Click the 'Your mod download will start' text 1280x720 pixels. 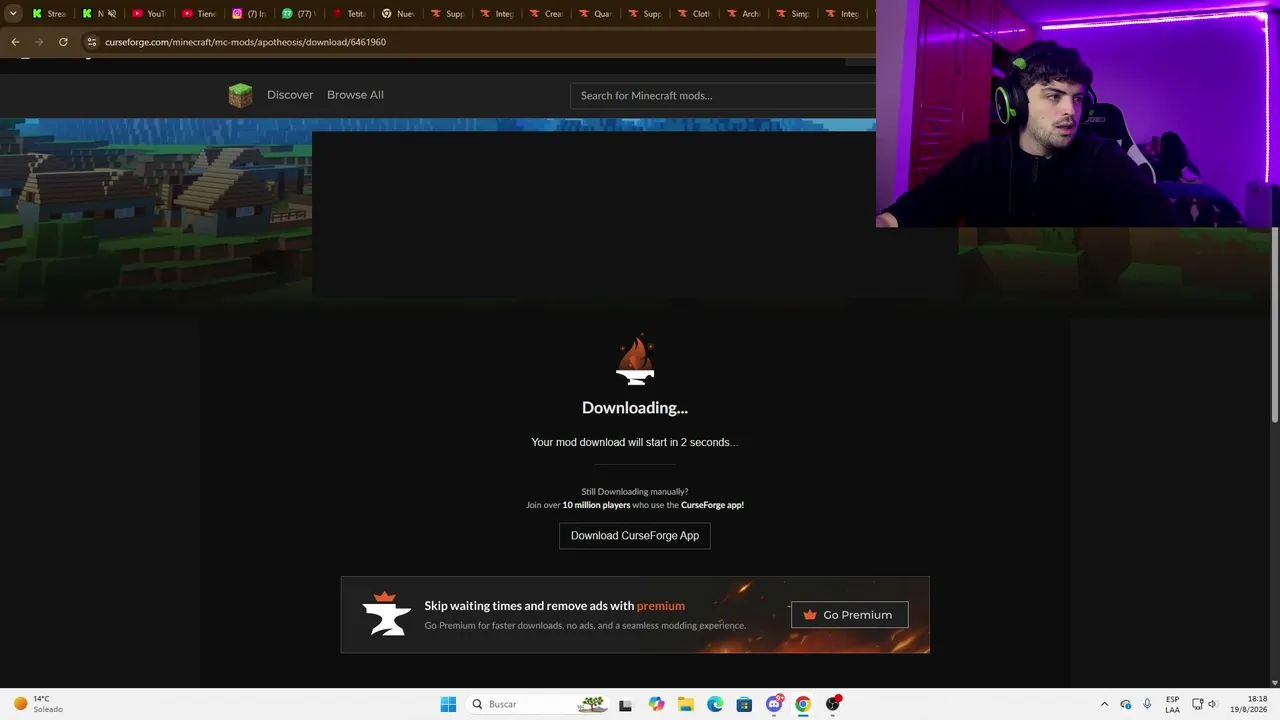point(635,442)
